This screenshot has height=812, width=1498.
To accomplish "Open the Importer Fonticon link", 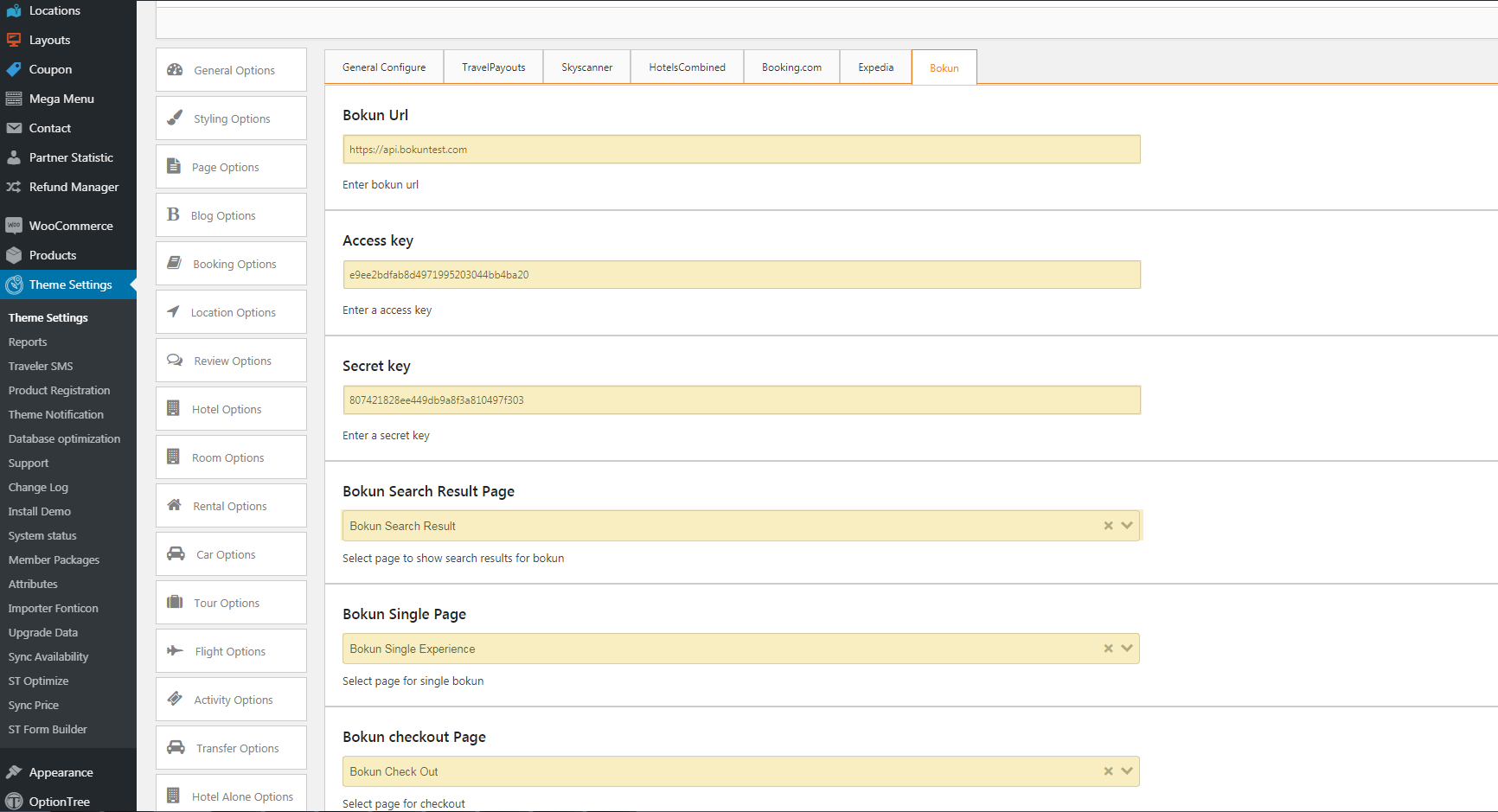I will coord(54,609).
